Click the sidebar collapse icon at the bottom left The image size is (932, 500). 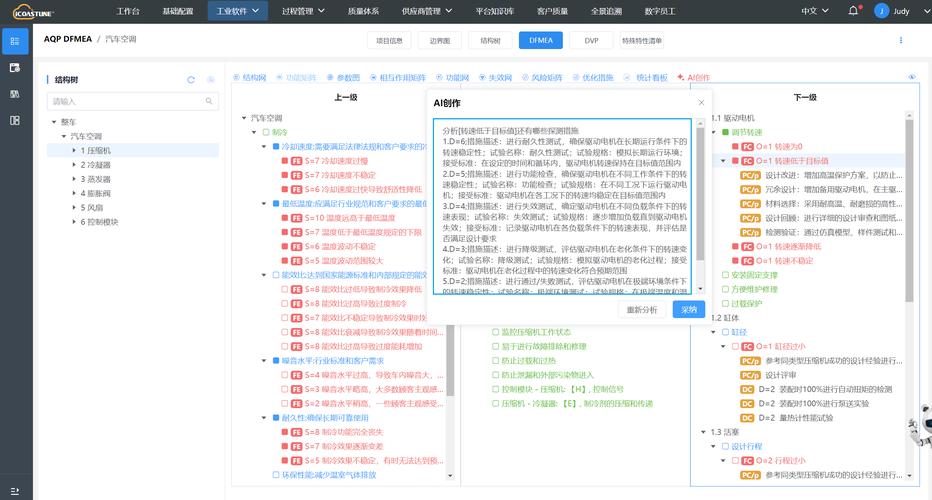coord(15,491)
